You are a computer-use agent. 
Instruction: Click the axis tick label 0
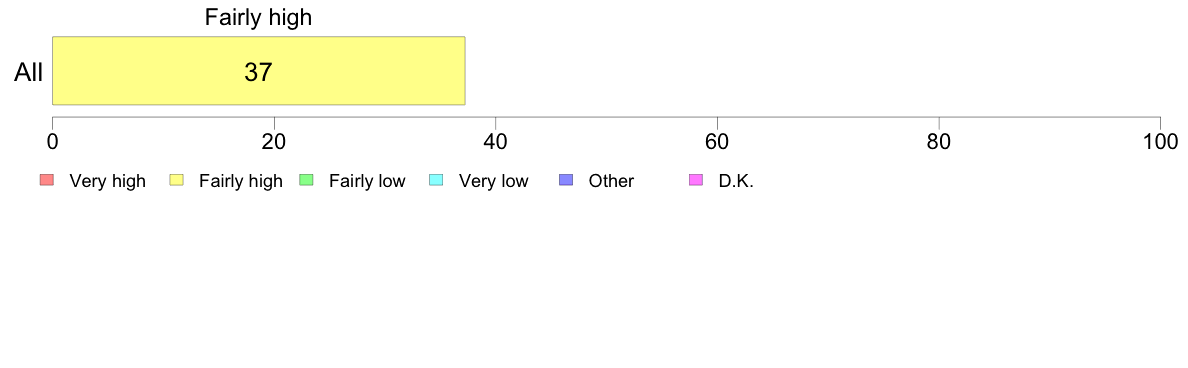(52, 141)
